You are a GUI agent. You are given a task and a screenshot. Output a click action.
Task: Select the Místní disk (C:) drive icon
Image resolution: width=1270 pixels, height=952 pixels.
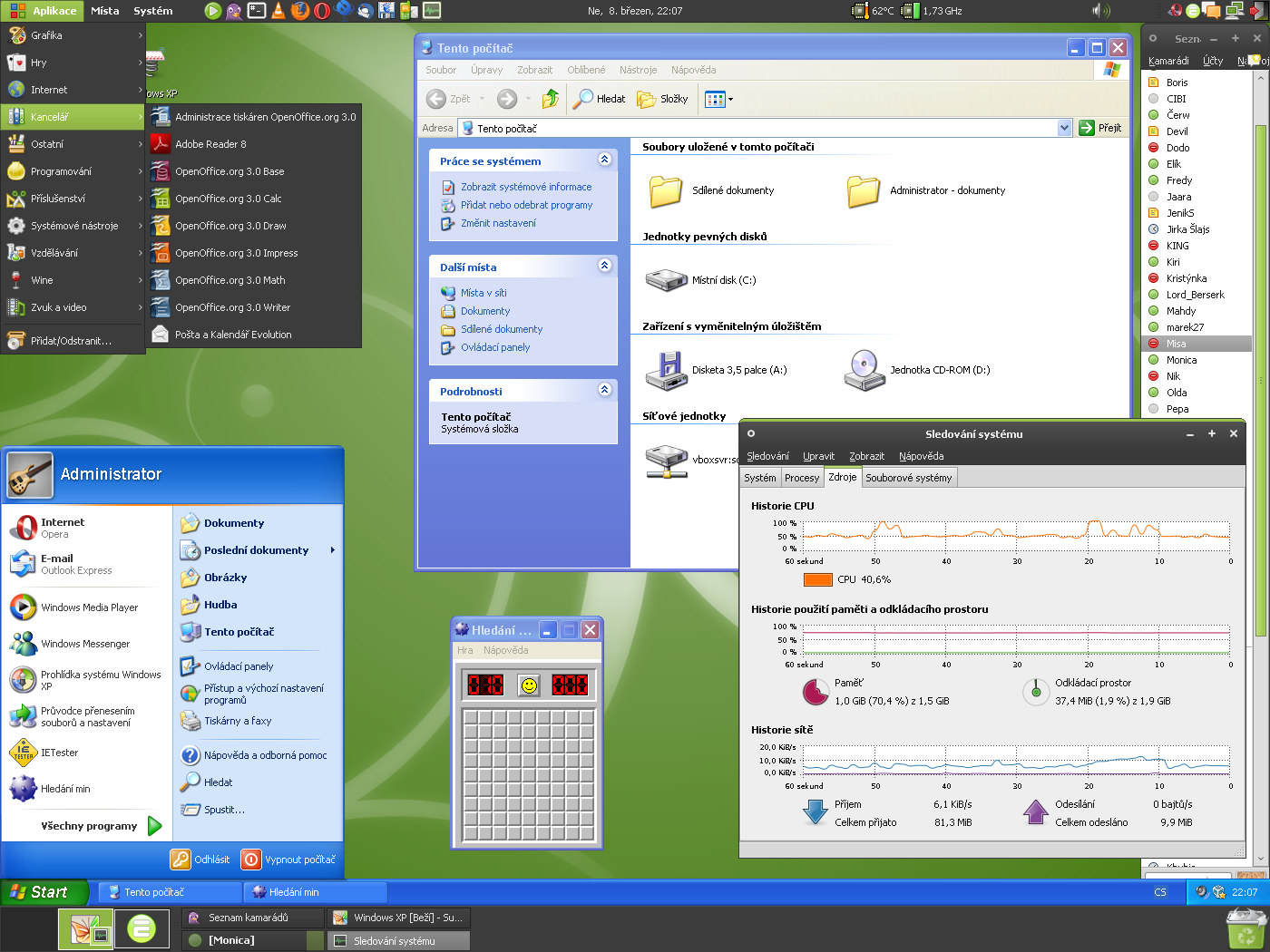pyautogui.click(x=667, y=280)
